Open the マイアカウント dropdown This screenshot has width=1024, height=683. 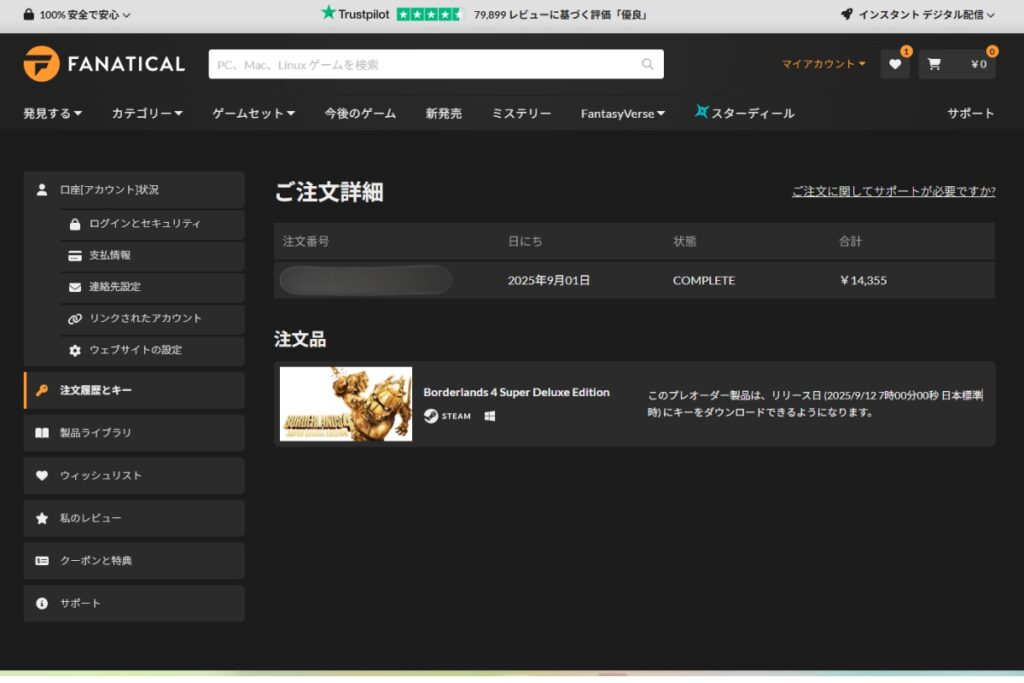coord(824,64)
